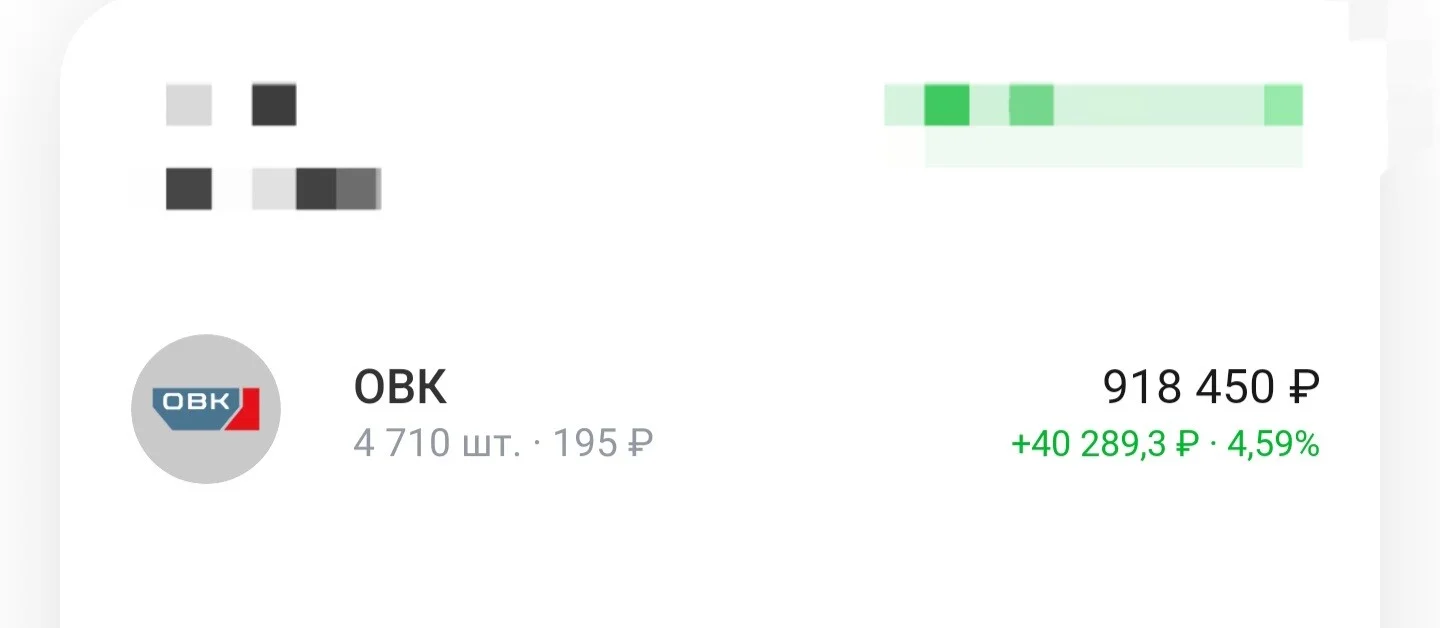The width and height of the screenshot is (1440, 628).
Task: Click the 195 ₽ share price
Action: (604, 443)
